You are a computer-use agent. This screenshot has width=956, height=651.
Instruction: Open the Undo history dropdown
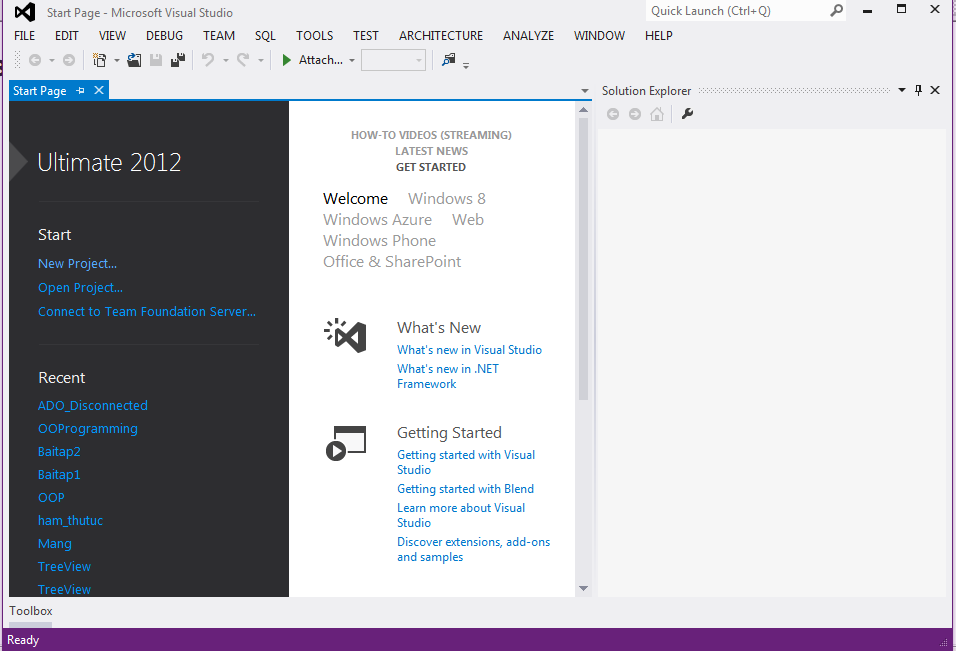(226, 60)
